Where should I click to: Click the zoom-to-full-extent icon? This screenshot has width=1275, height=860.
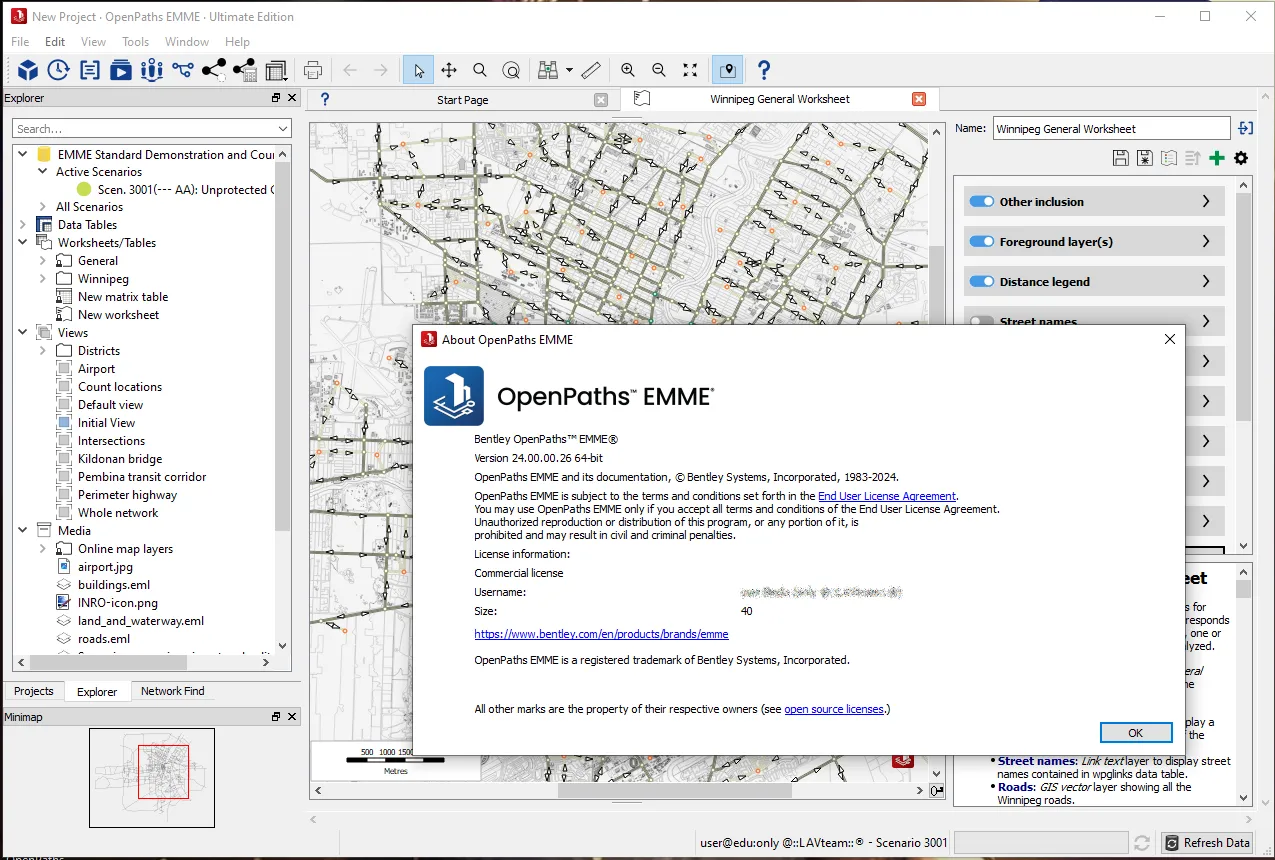coord(689,70)
